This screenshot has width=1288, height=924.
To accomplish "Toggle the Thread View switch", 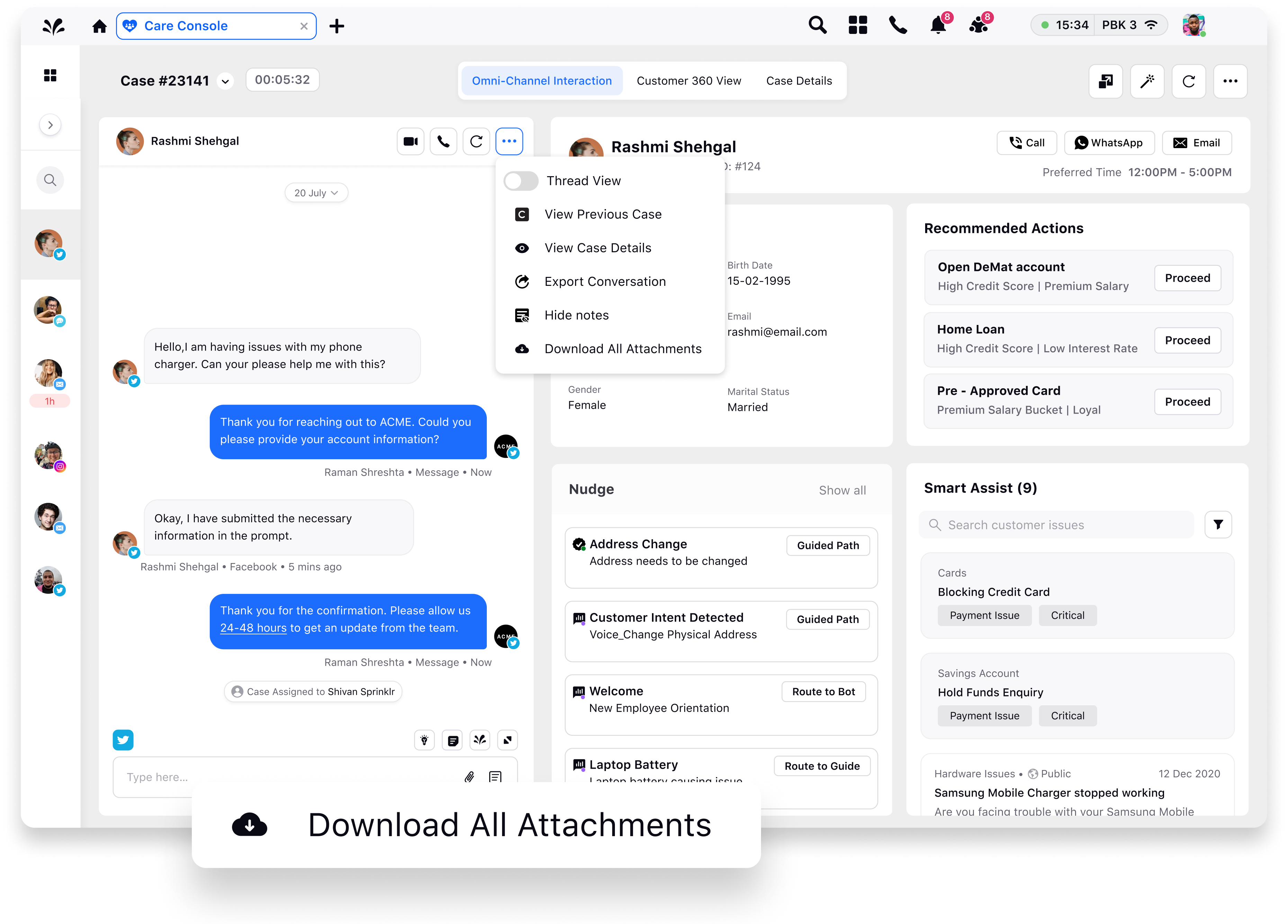I will pyautogui.click(x=521, y=181).
